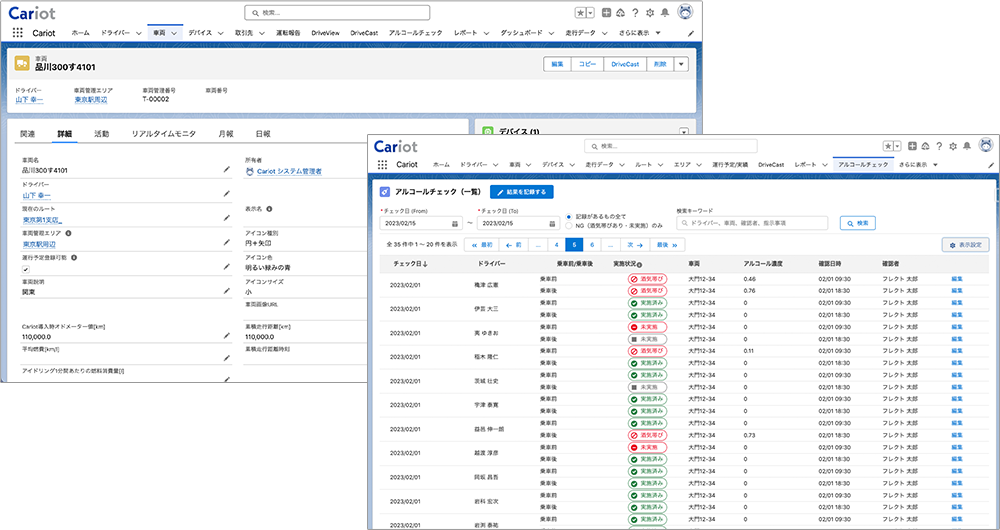Screen dimensions: 1000x530
Task: Click 最初 first page button
Action: (482, 245)
